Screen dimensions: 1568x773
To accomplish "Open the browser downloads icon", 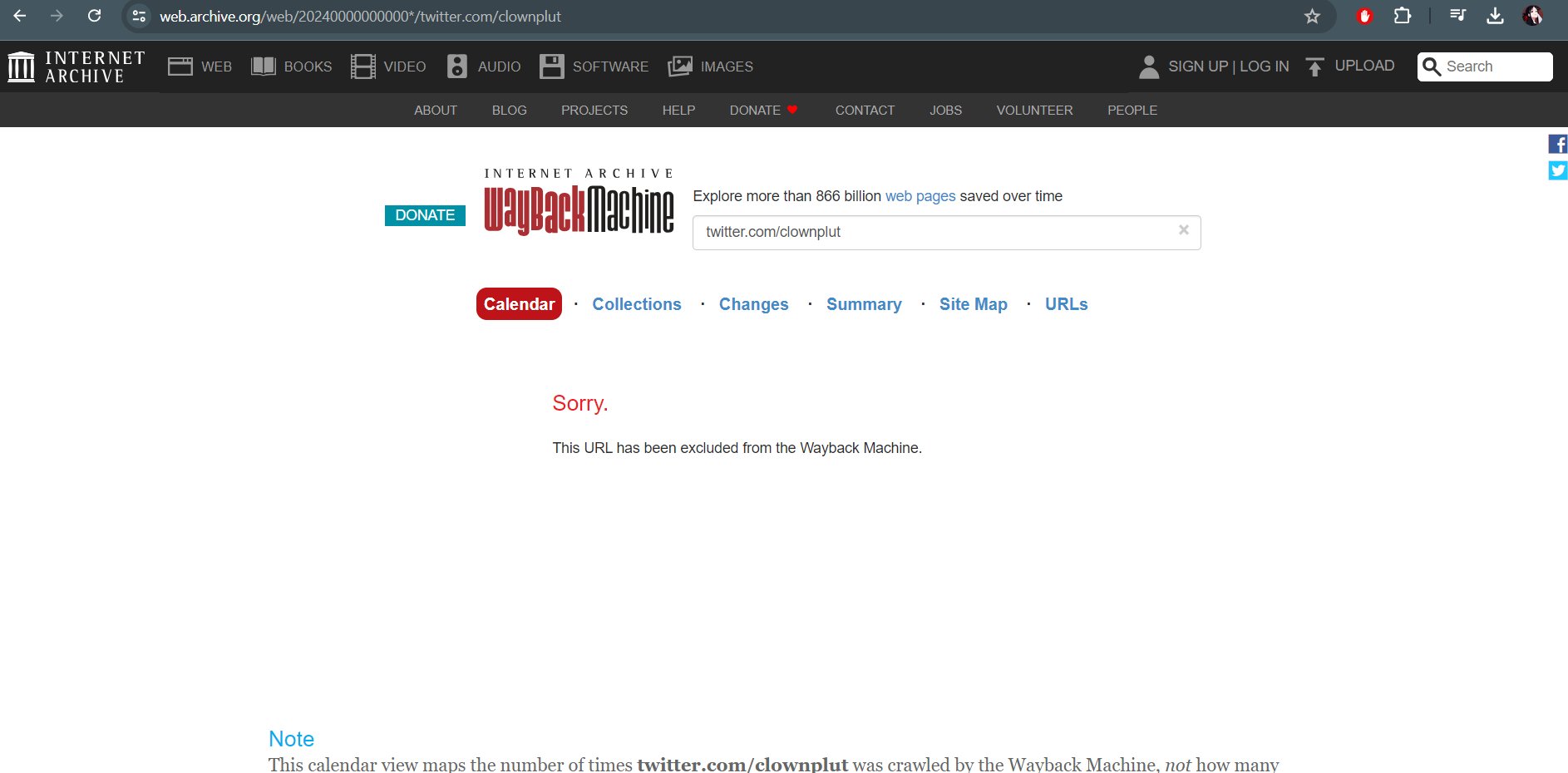I will [1495, 16].
